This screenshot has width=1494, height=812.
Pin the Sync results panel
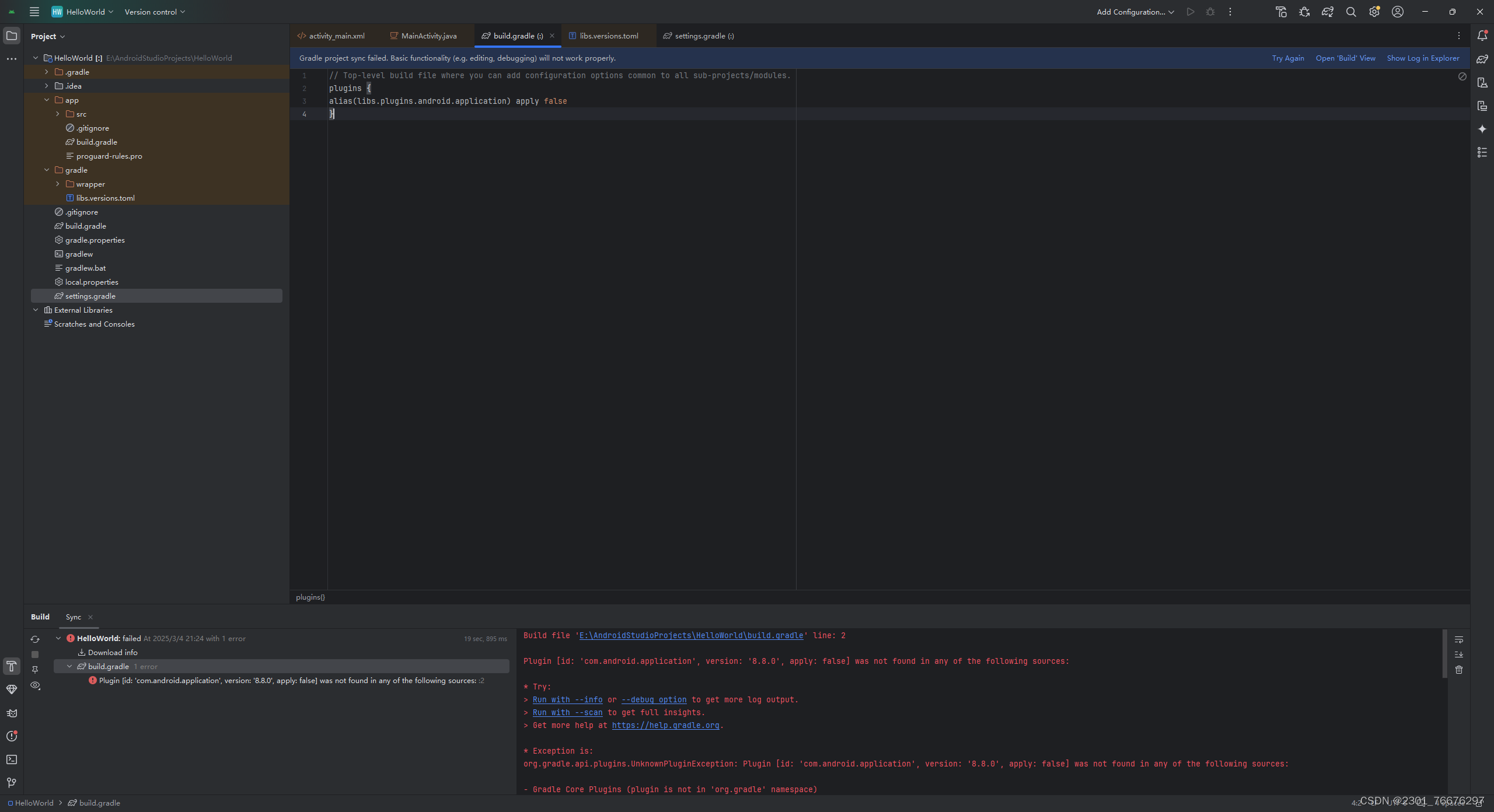35,670
